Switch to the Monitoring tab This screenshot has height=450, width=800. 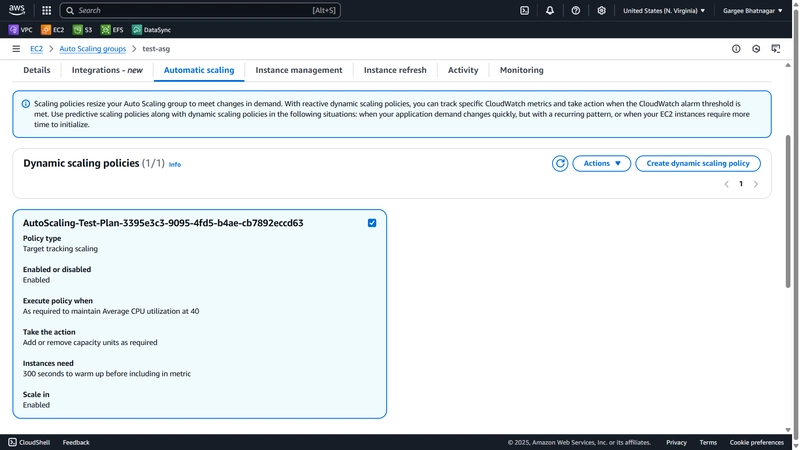pyautogui.click(x=521, y=70)
